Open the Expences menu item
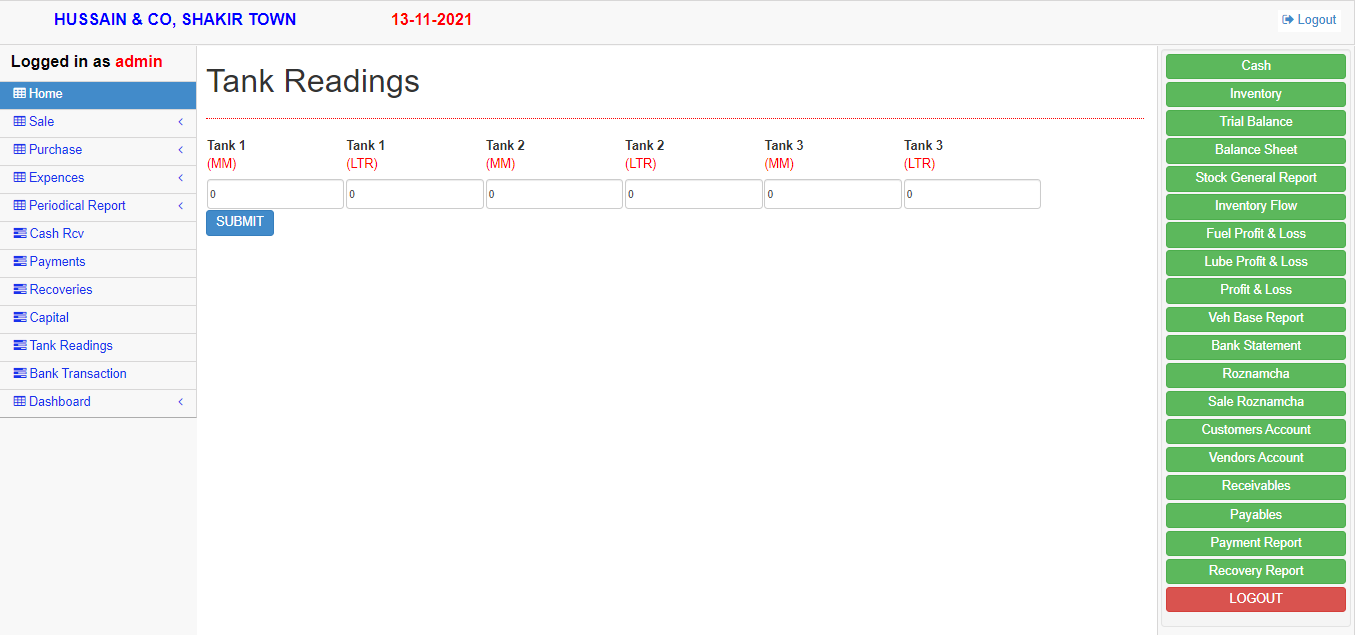This screenshot has height=642, width=1364. coord(56,178)
